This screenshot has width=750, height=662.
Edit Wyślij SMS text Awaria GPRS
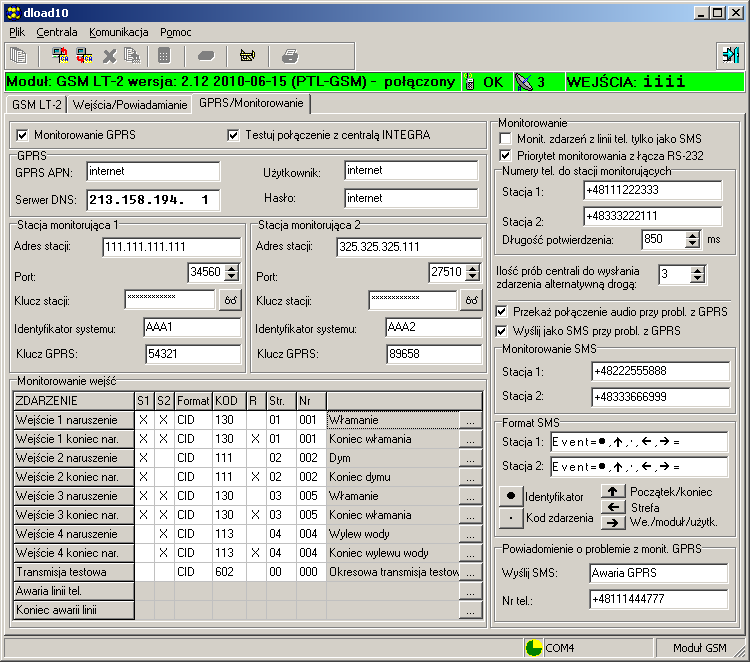pos(659,573)
